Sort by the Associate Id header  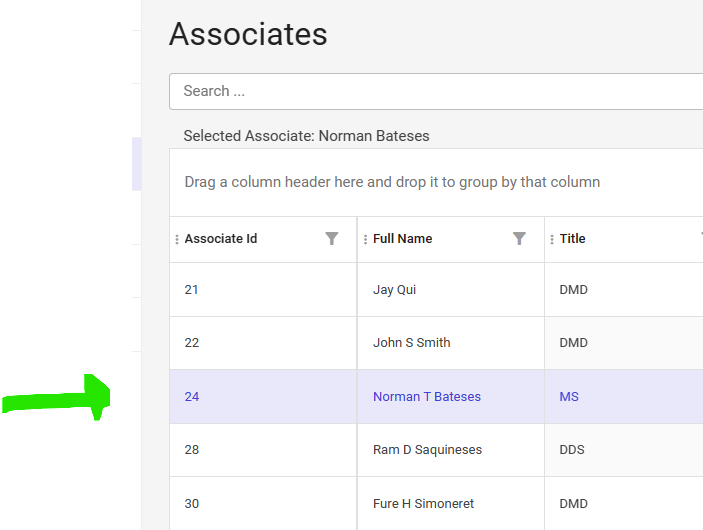221,239
